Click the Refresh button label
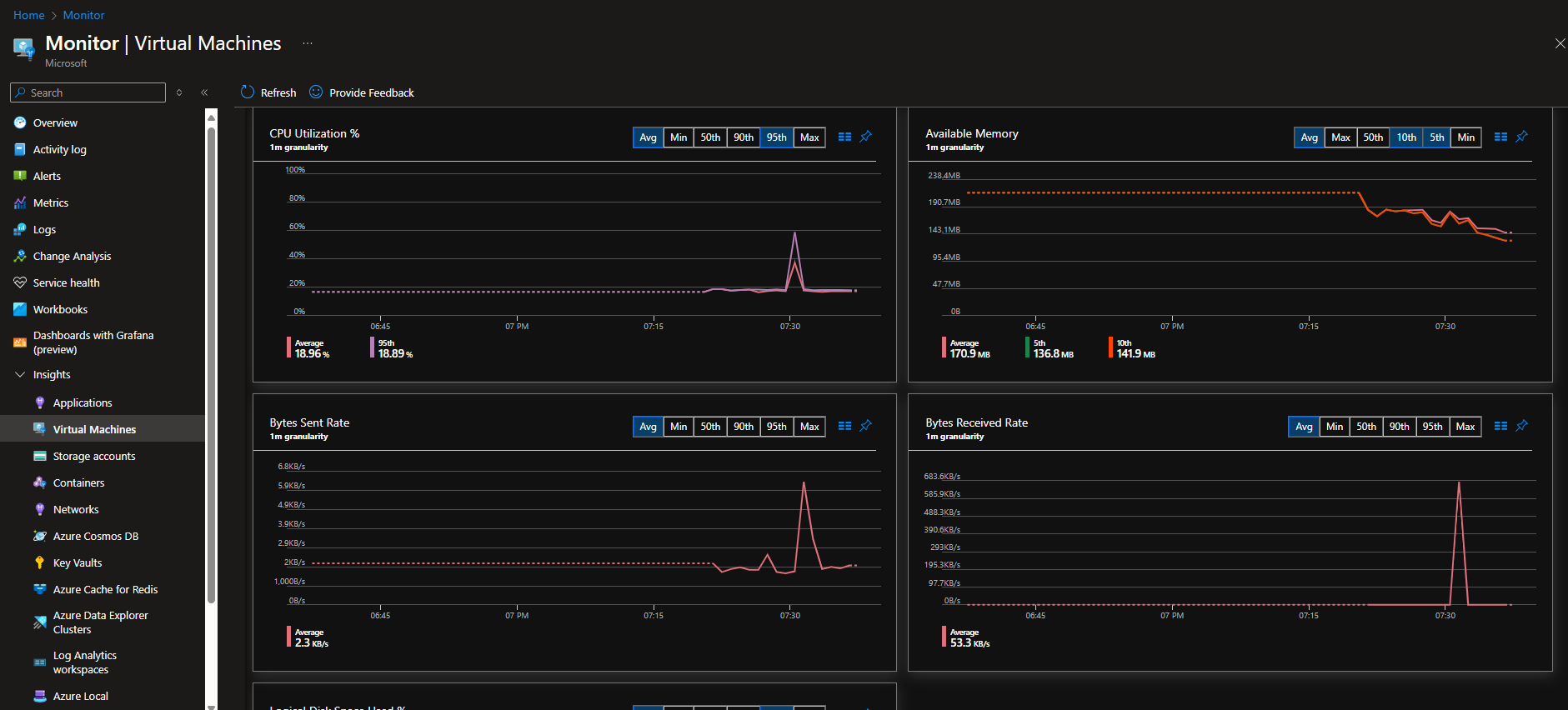 (x=278, y=92)
